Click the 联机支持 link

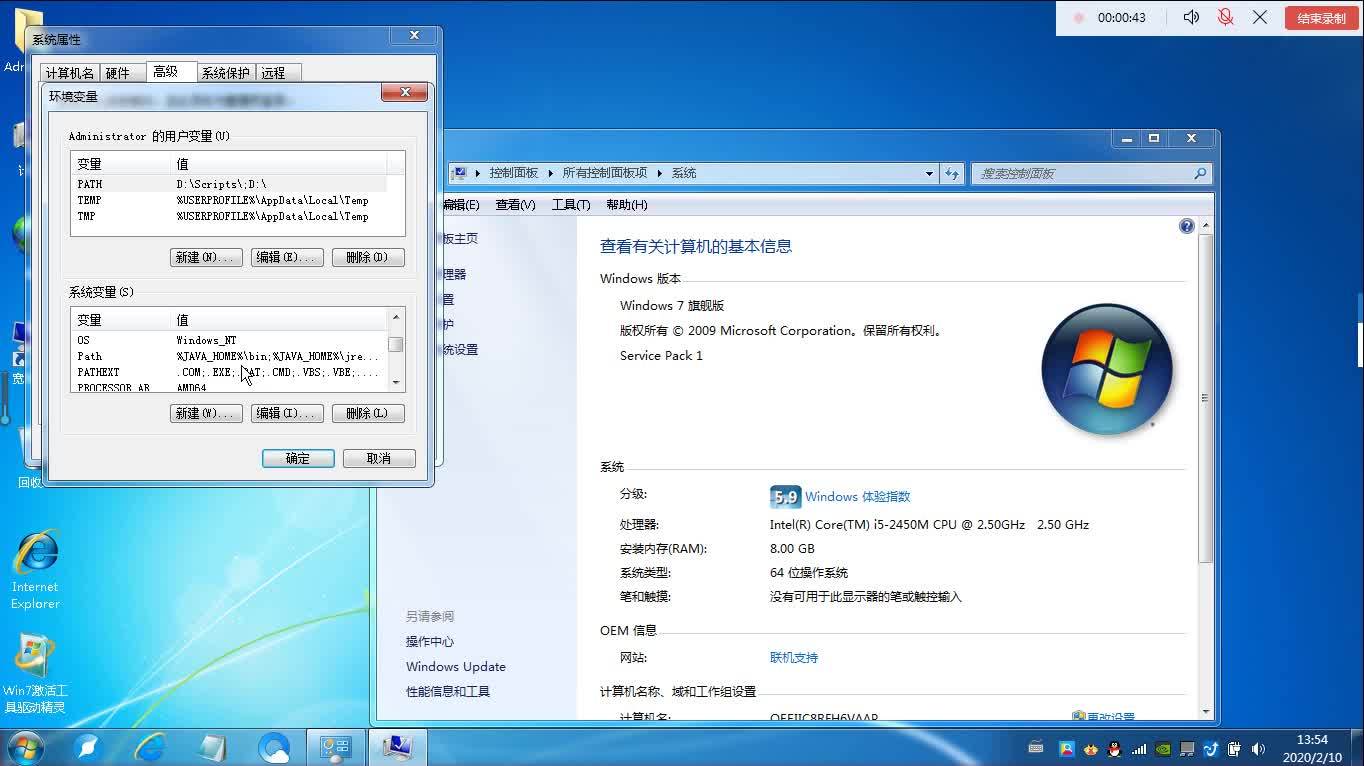coord(794,658)
